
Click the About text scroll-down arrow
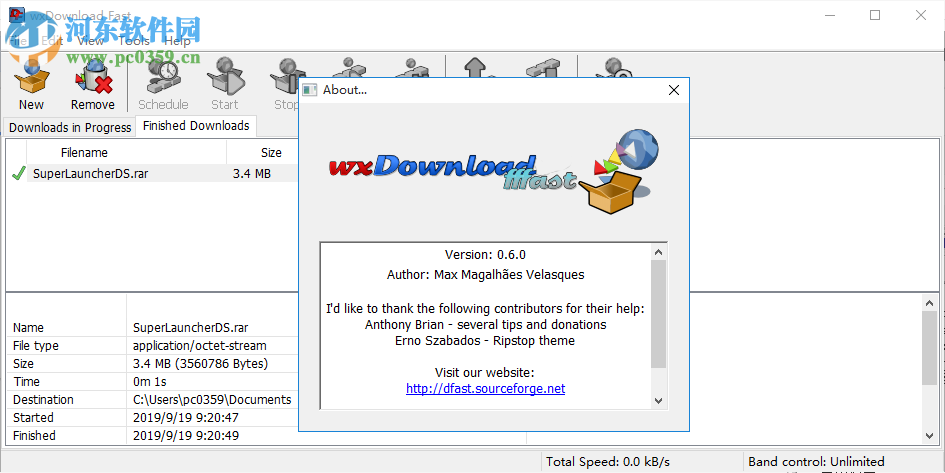click(658, 401)
